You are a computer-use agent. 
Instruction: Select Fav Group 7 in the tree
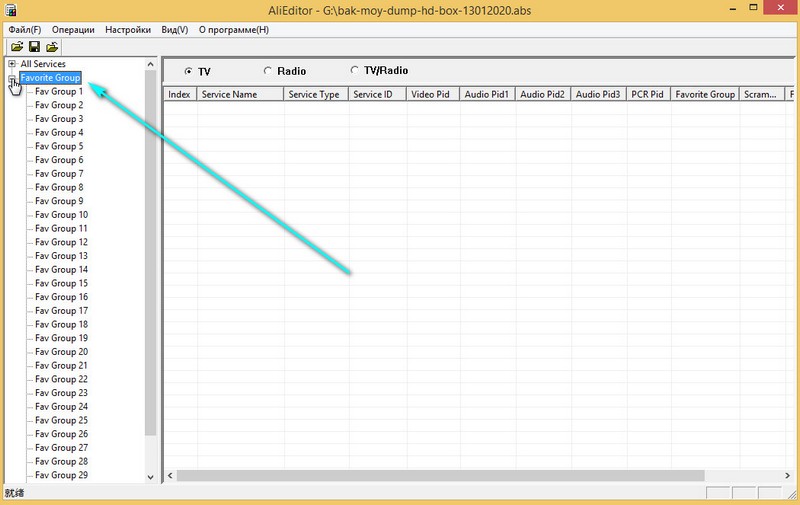59,174
